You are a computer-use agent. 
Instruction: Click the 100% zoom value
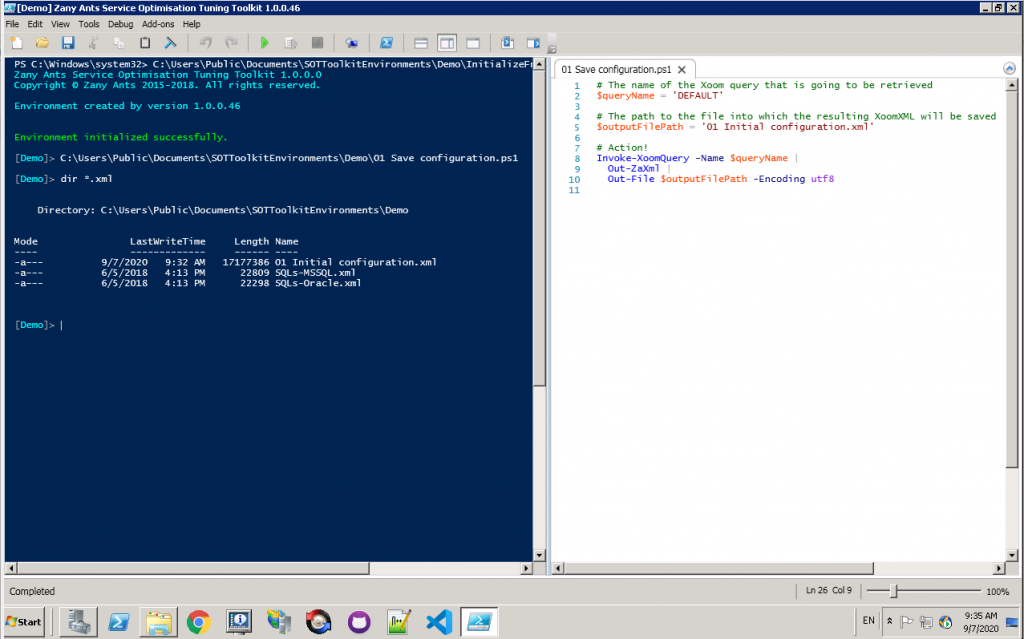(997, 591)
